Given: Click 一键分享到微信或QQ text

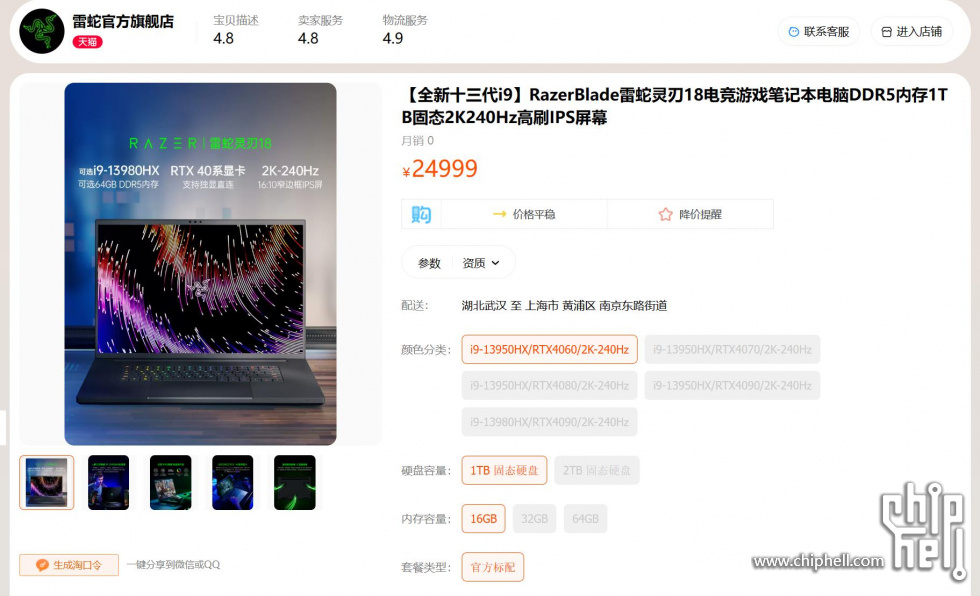Looking at the screenshot, I should [x=173, y=565].
